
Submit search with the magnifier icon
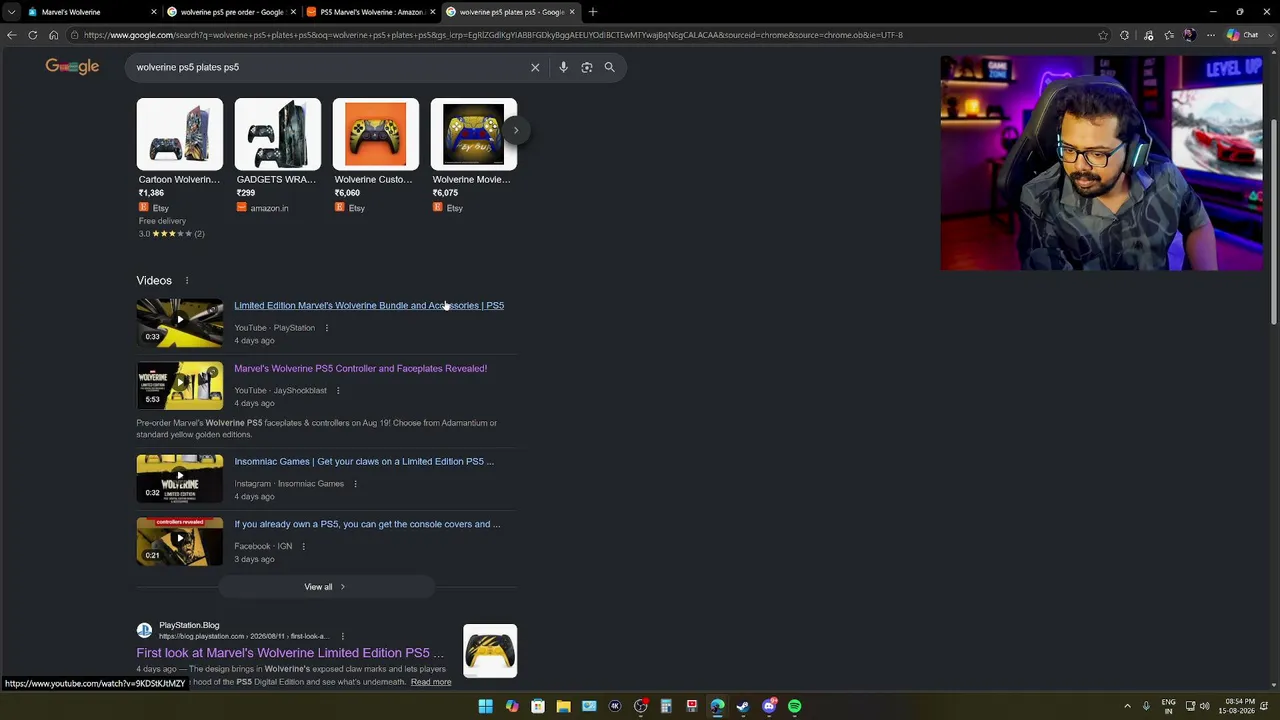point(609,67)
